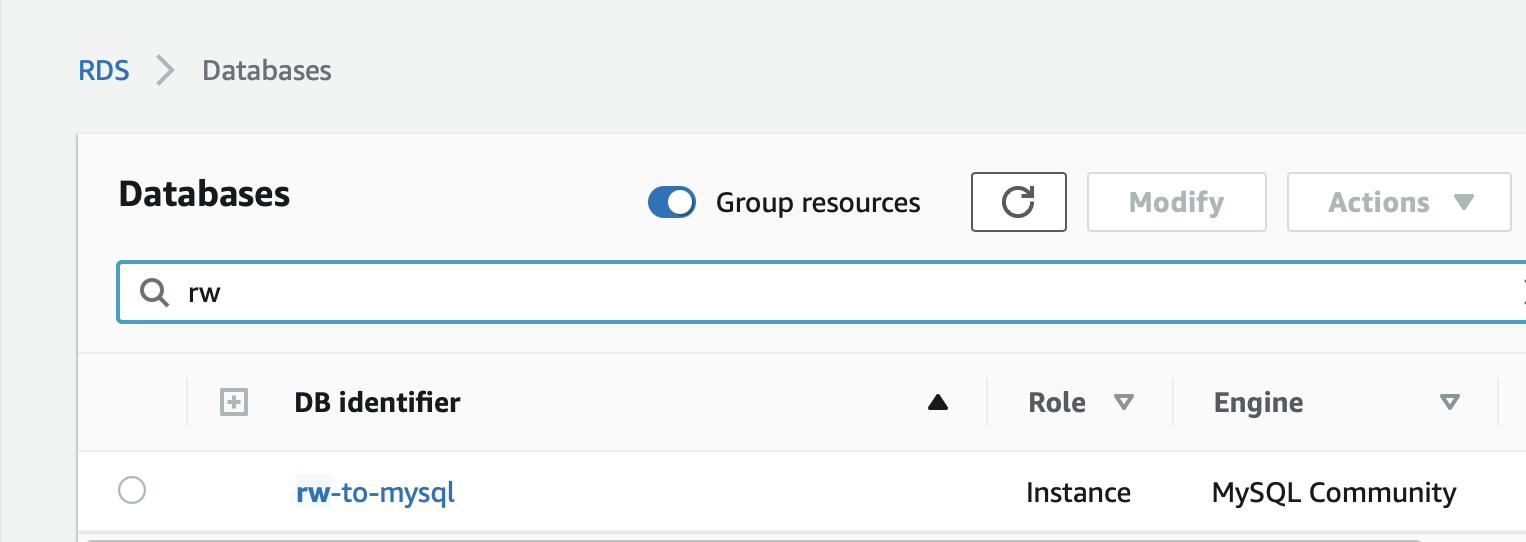This screenshot has height=542, width=1526.
Task: Open the rw-to-mysql database link
Action: click(376, 492)
